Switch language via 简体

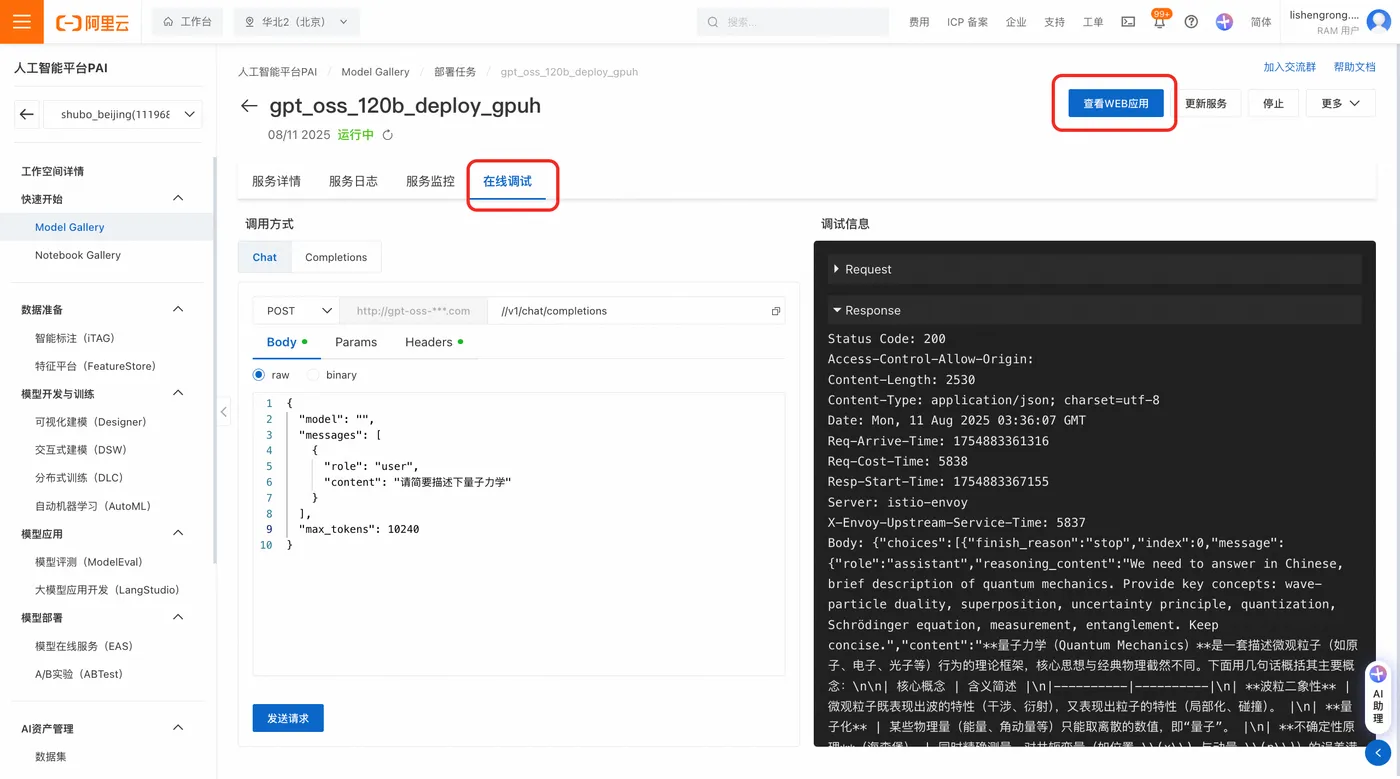click(1261, 22)
